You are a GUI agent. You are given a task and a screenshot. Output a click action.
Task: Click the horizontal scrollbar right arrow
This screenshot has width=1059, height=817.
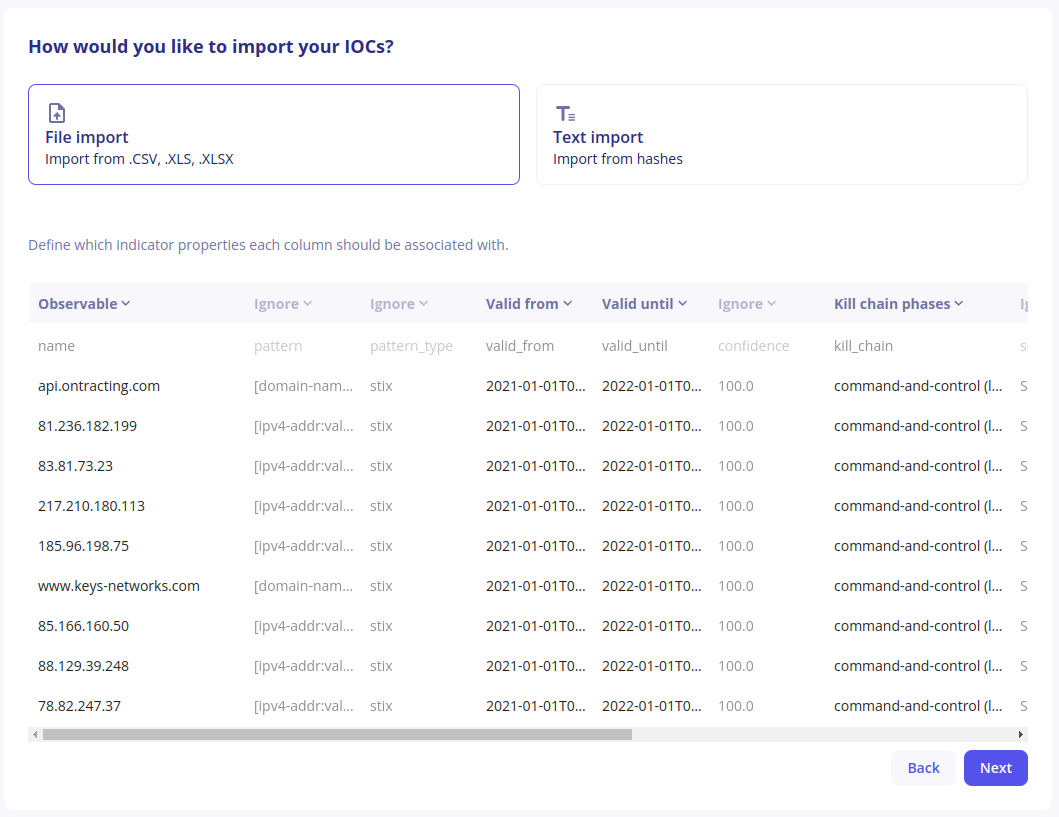[1021, 734]
